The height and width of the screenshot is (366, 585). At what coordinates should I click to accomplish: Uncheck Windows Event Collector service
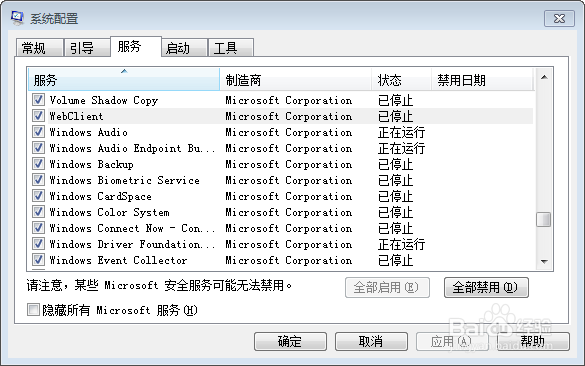pos(38,260)
